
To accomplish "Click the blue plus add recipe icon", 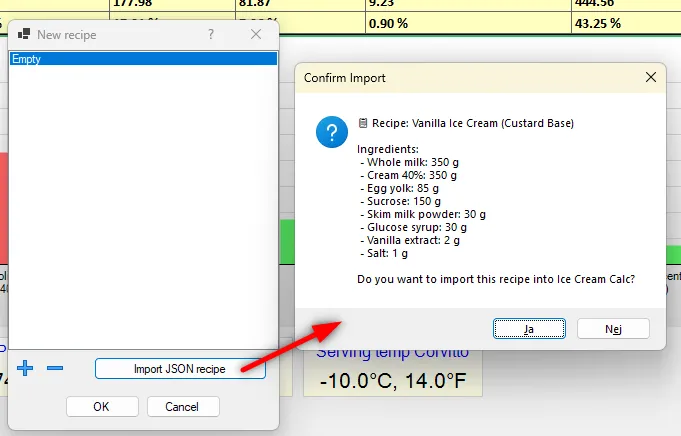I will (x=25, y=368).
